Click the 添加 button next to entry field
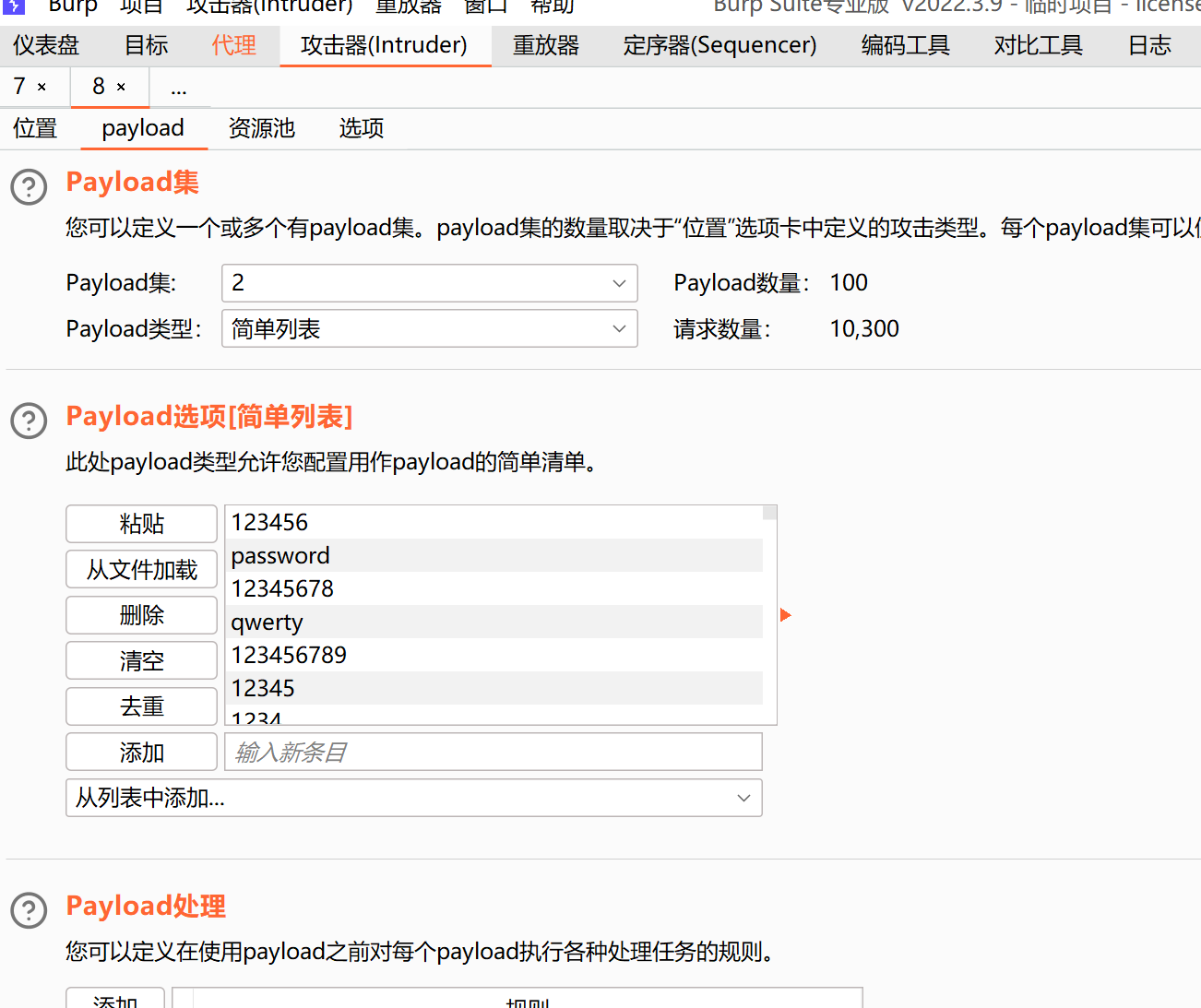Image resolution: width=1201 pixels, height=1008 pixels. [141, 752]
